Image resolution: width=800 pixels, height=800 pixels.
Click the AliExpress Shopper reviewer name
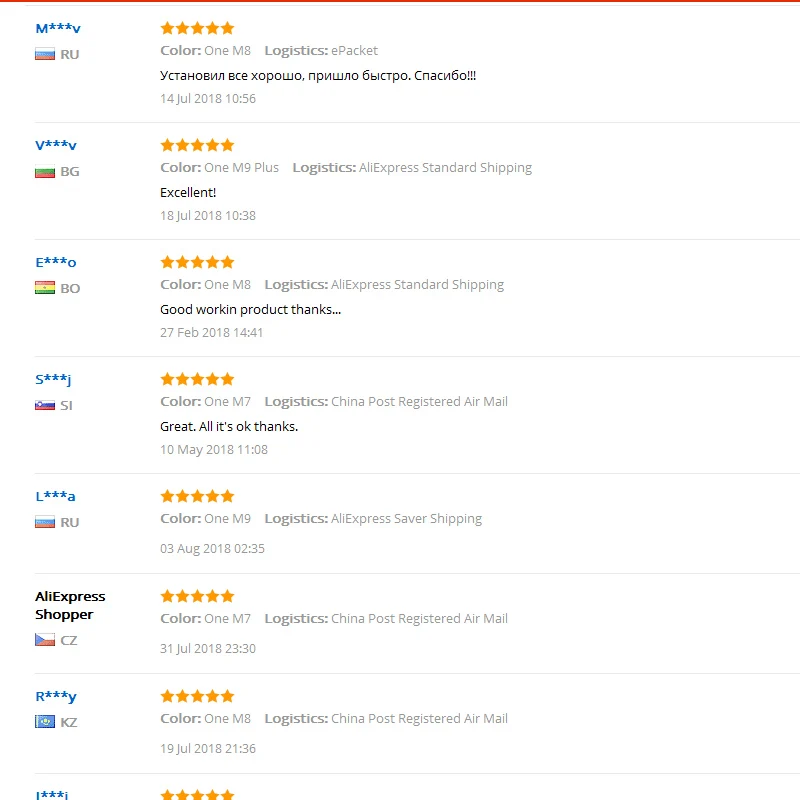click(x=70, y=605)
